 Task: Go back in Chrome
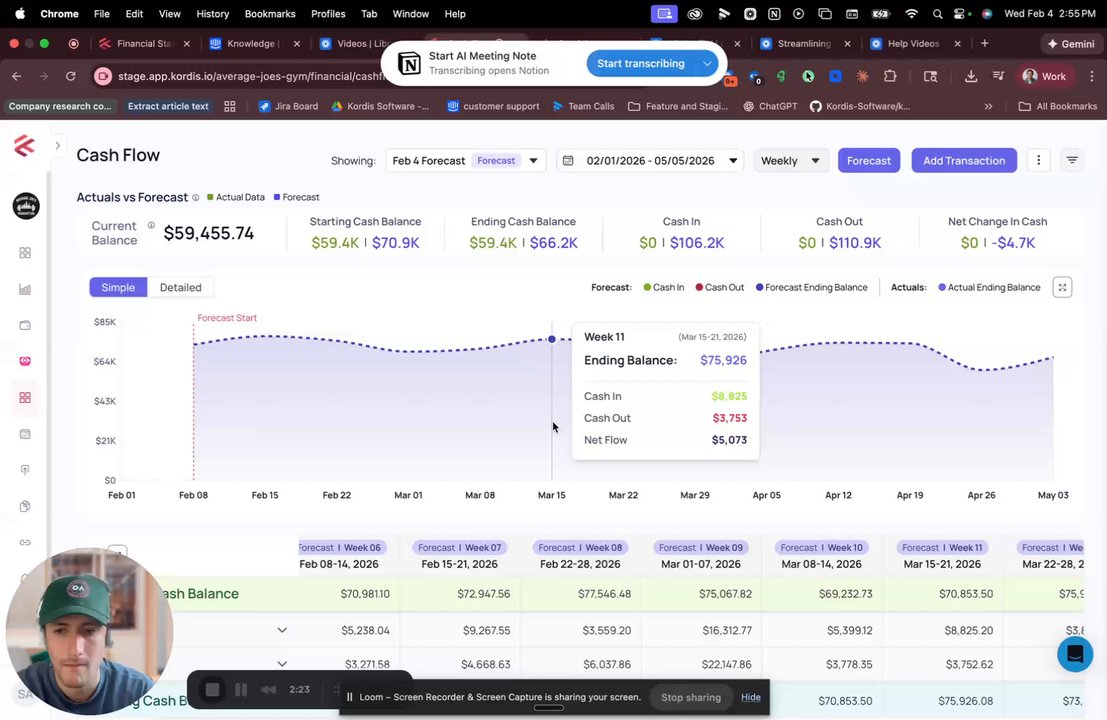tap(17, 76)
